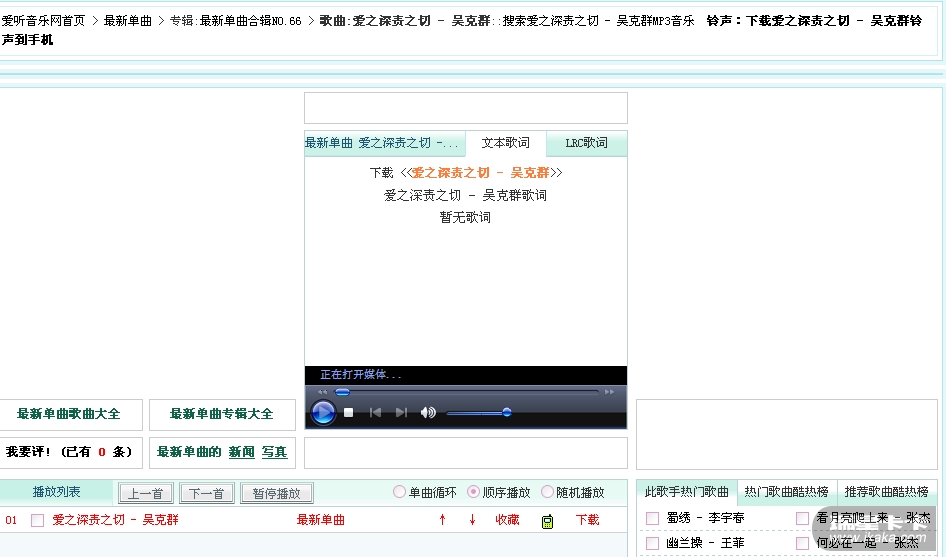Click 我要评 comment link
Image resolution: width=946 pixels, height=557 pixels.
click(69, 452)
